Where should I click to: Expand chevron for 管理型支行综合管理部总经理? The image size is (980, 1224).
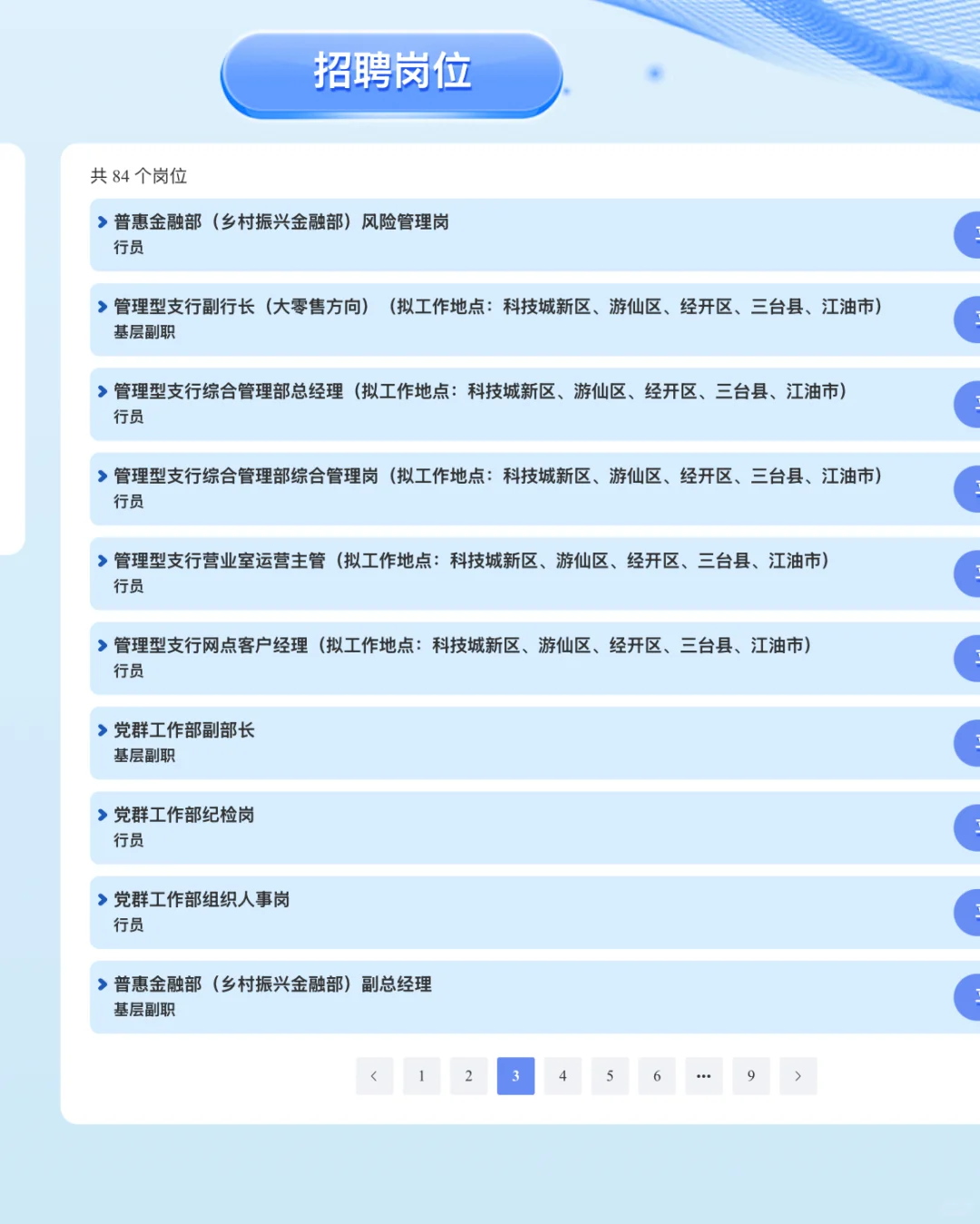(x=103, y=391)
